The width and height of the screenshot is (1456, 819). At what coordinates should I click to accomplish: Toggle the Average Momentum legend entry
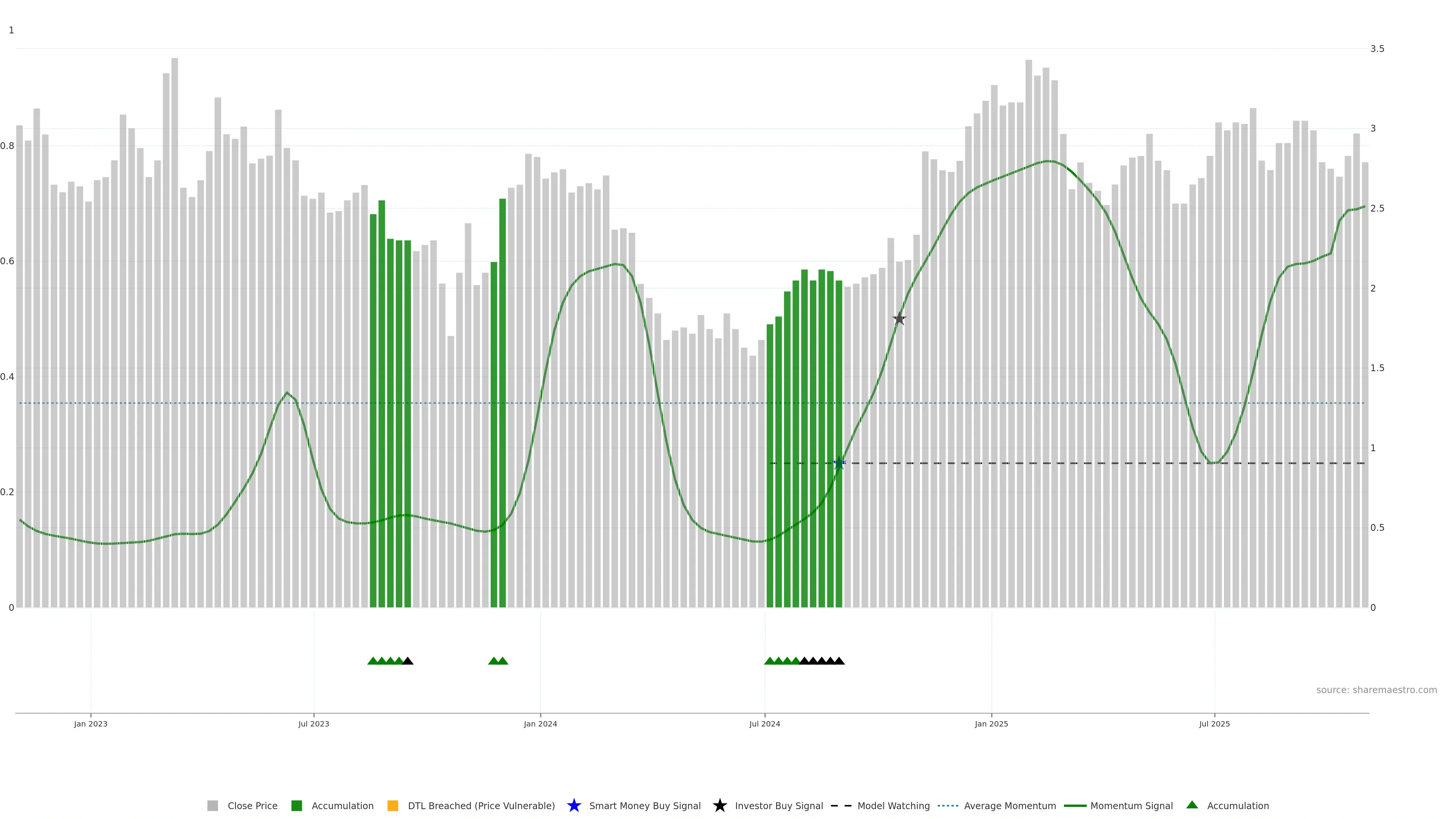point(1009,805)
